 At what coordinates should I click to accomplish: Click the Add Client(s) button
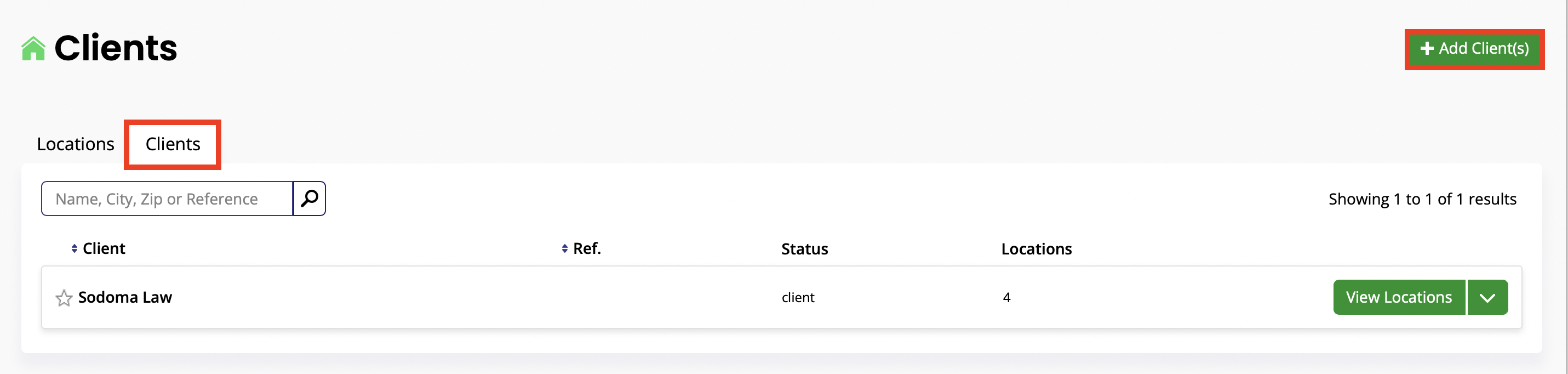click(1474, 49)
